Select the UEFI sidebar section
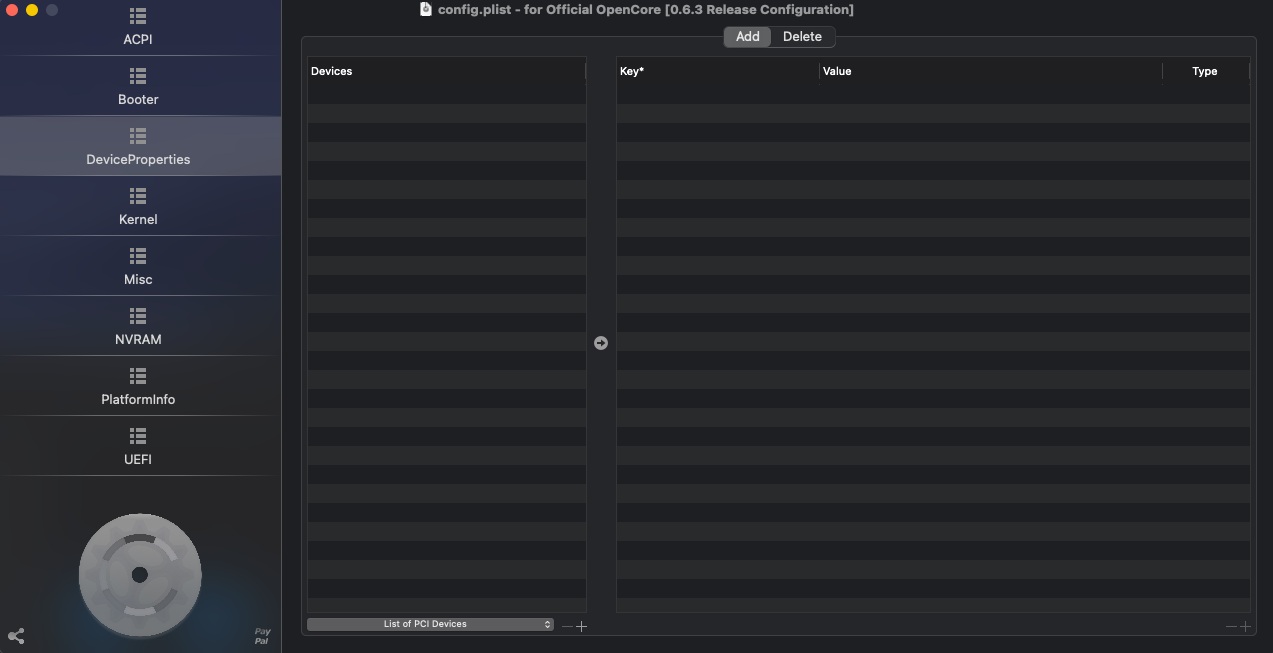The image size is (1273, 653). coord(138,448)
